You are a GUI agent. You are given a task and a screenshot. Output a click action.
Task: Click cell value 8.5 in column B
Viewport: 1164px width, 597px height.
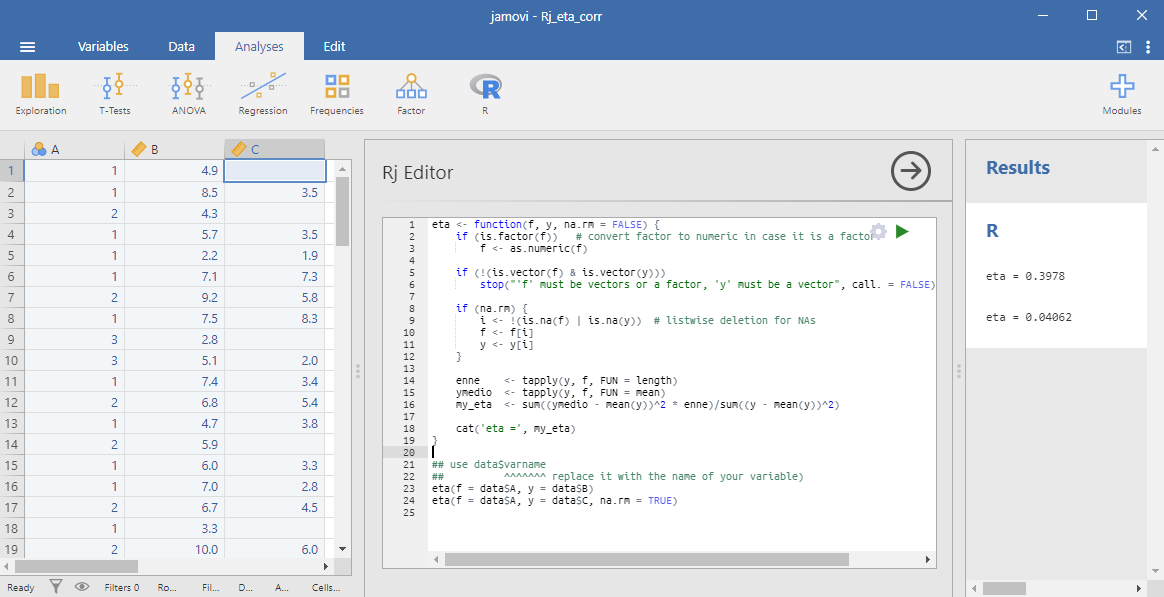[174, 192]
